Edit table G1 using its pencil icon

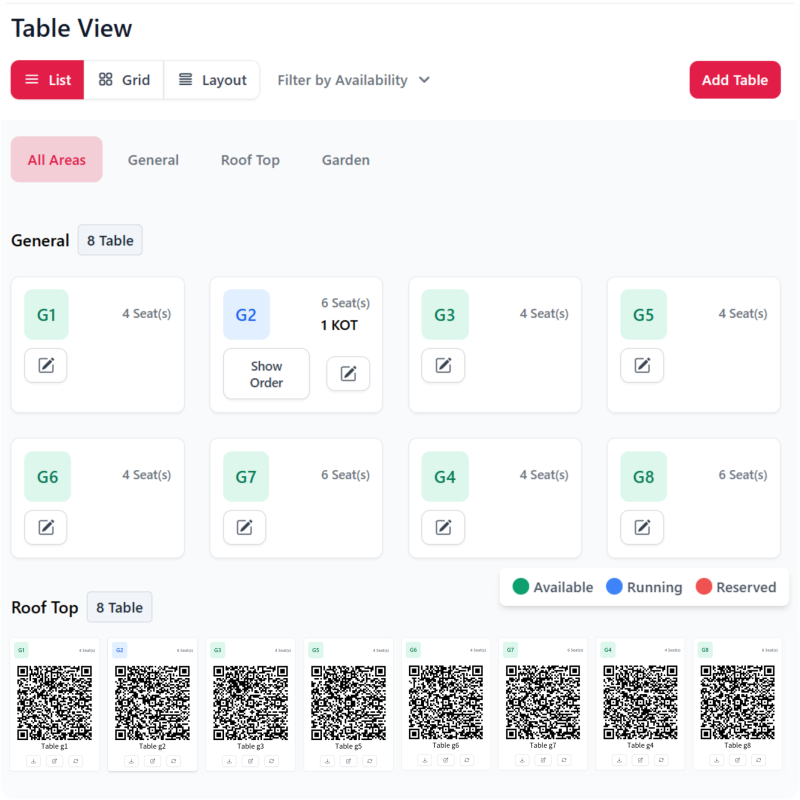tap(45, 365)
